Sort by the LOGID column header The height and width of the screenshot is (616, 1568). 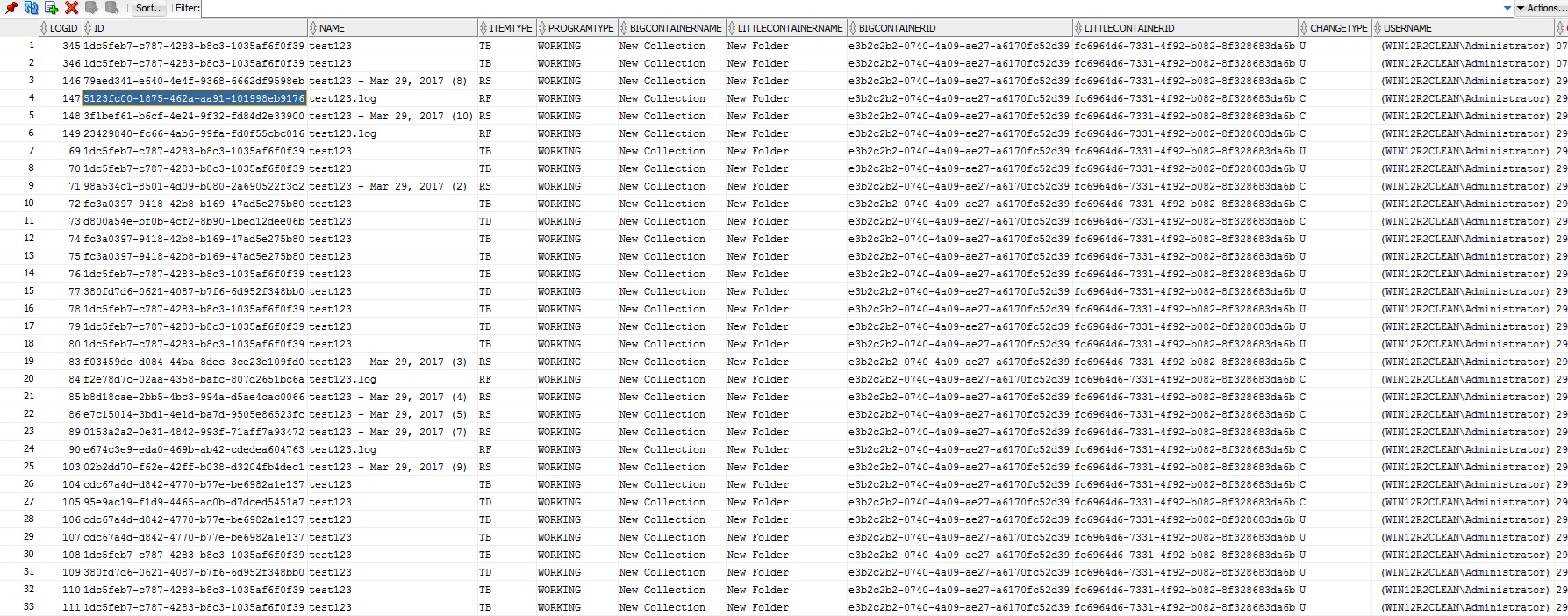59,28
